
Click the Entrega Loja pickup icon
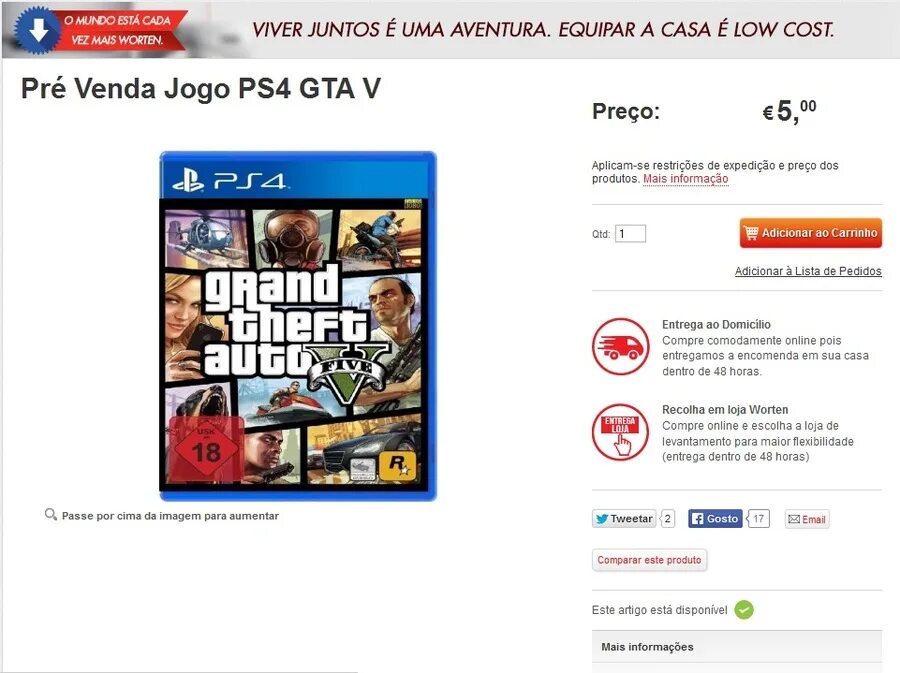tap(620, 433)
